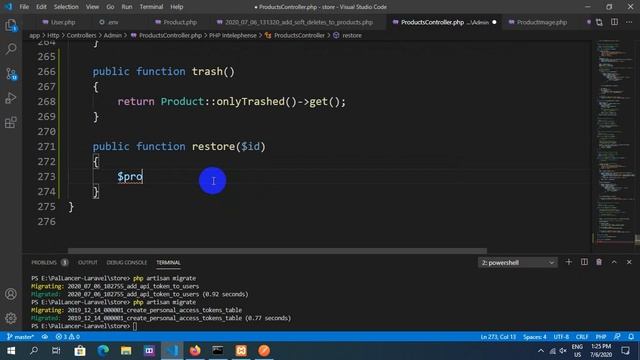
Task: Click the master branch indicator in status bar
Action: 20,337
